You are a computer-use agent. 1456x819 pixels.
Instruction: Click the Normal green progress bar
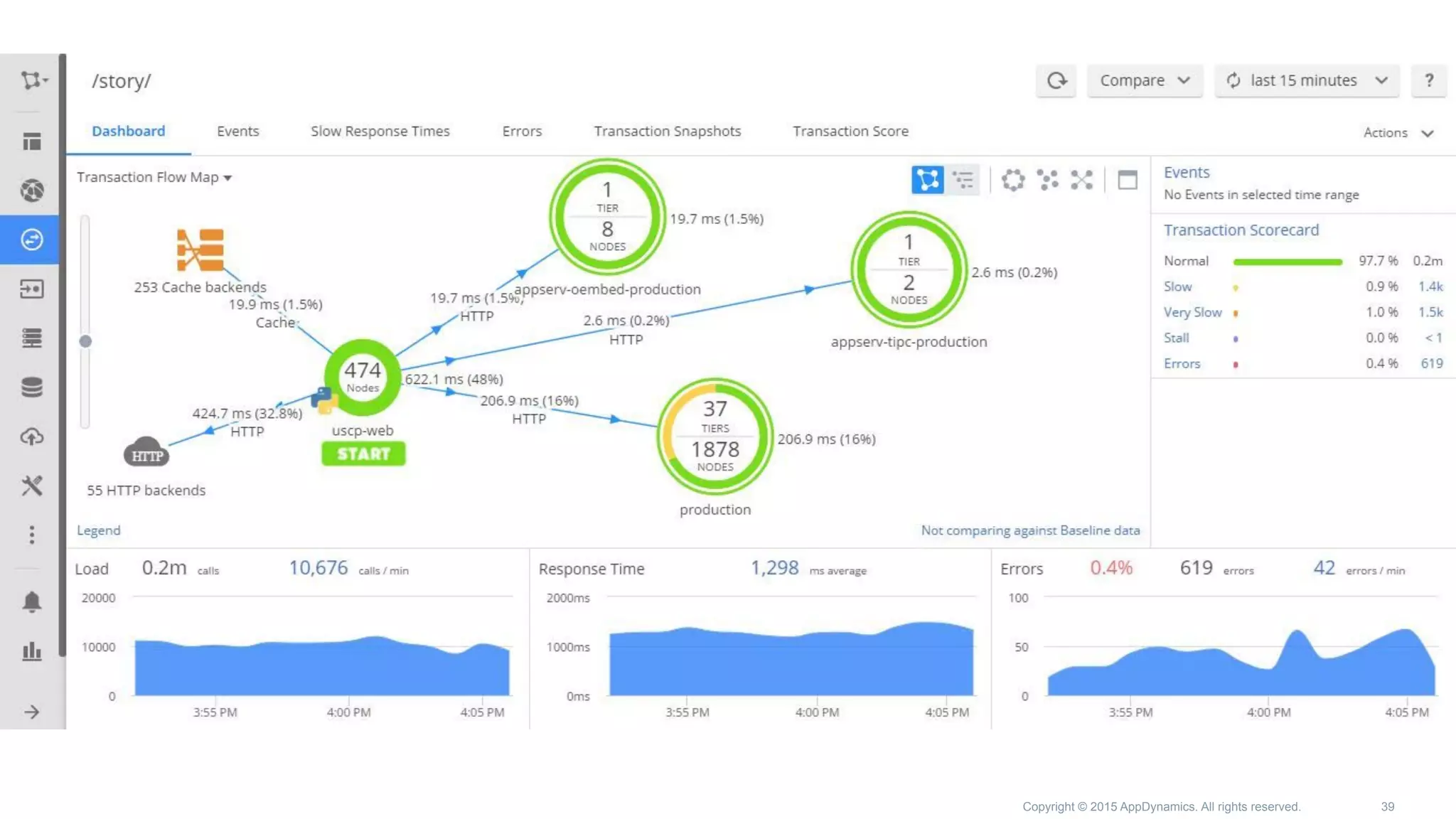(x=1288, y=262)
